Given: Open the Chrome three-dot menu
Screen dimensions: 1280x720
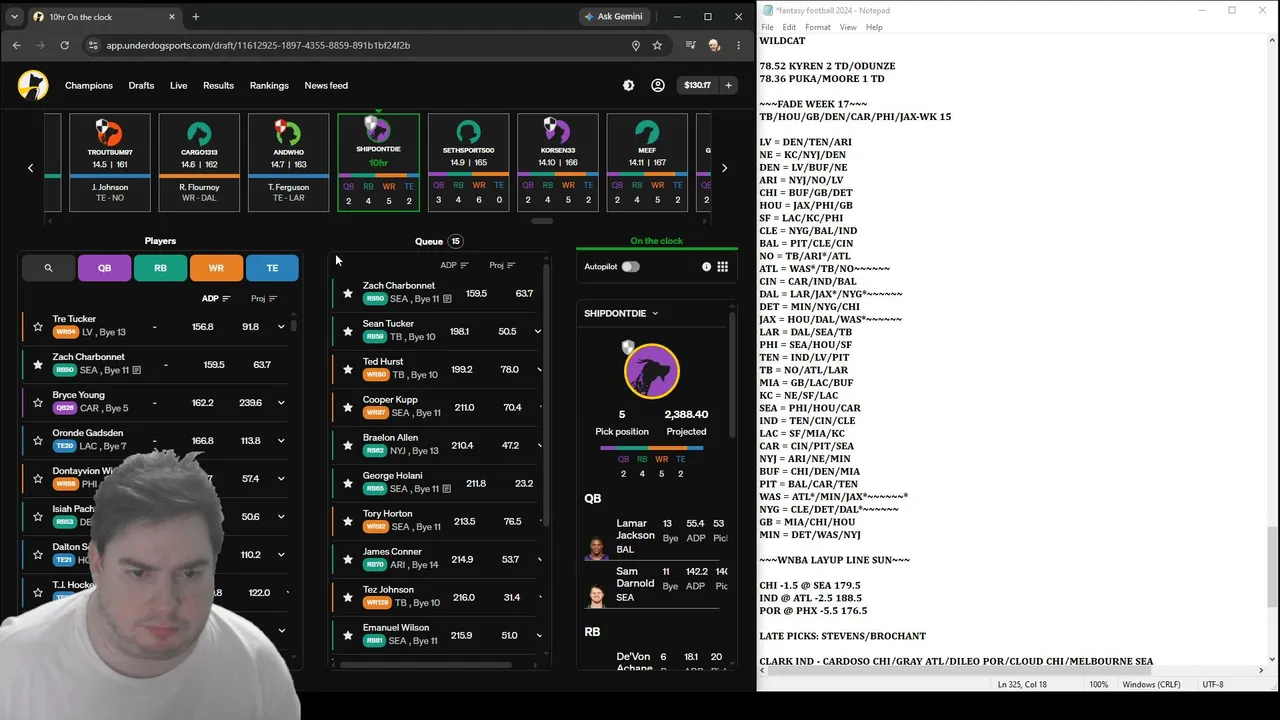Looking at the screenshot, I should pos(738,45).
